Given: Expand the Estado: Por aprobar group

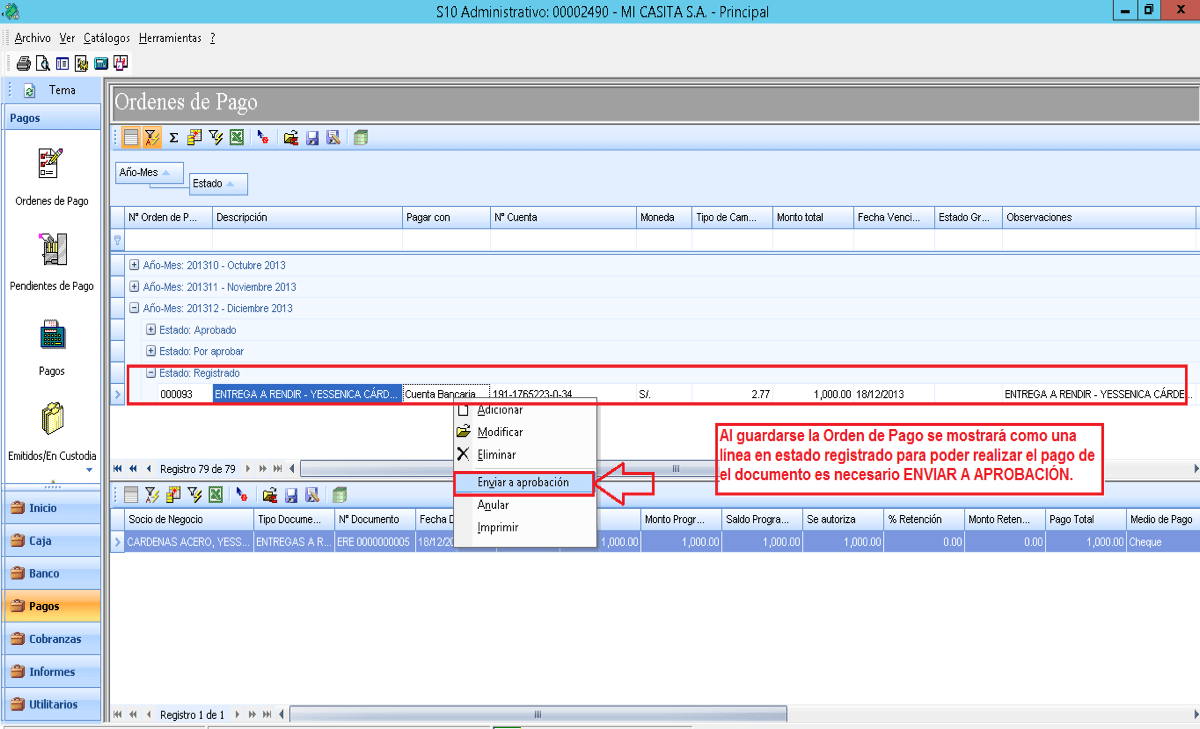Looking at the screenshot, I should [x=151, y=351].
